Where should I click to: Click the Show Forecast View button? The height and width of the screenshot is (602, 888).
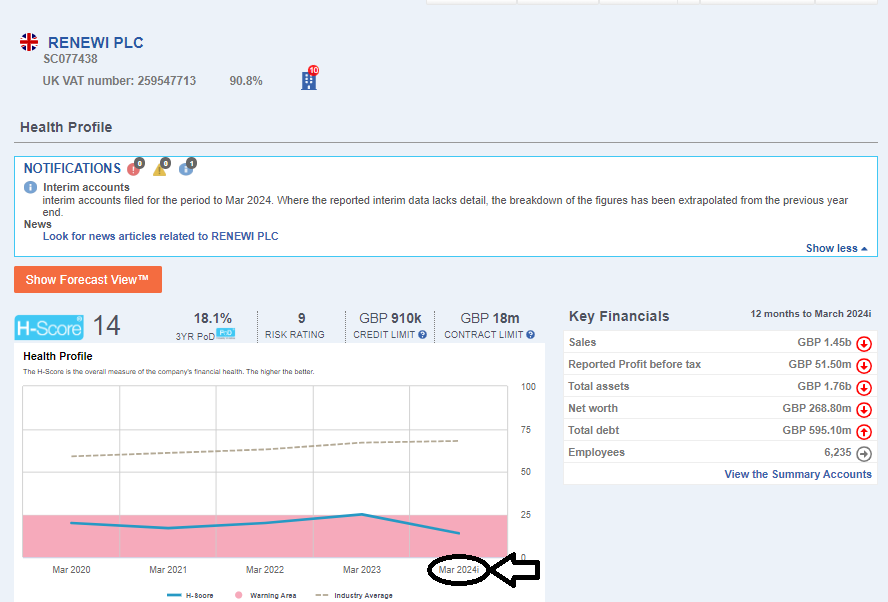88,280
